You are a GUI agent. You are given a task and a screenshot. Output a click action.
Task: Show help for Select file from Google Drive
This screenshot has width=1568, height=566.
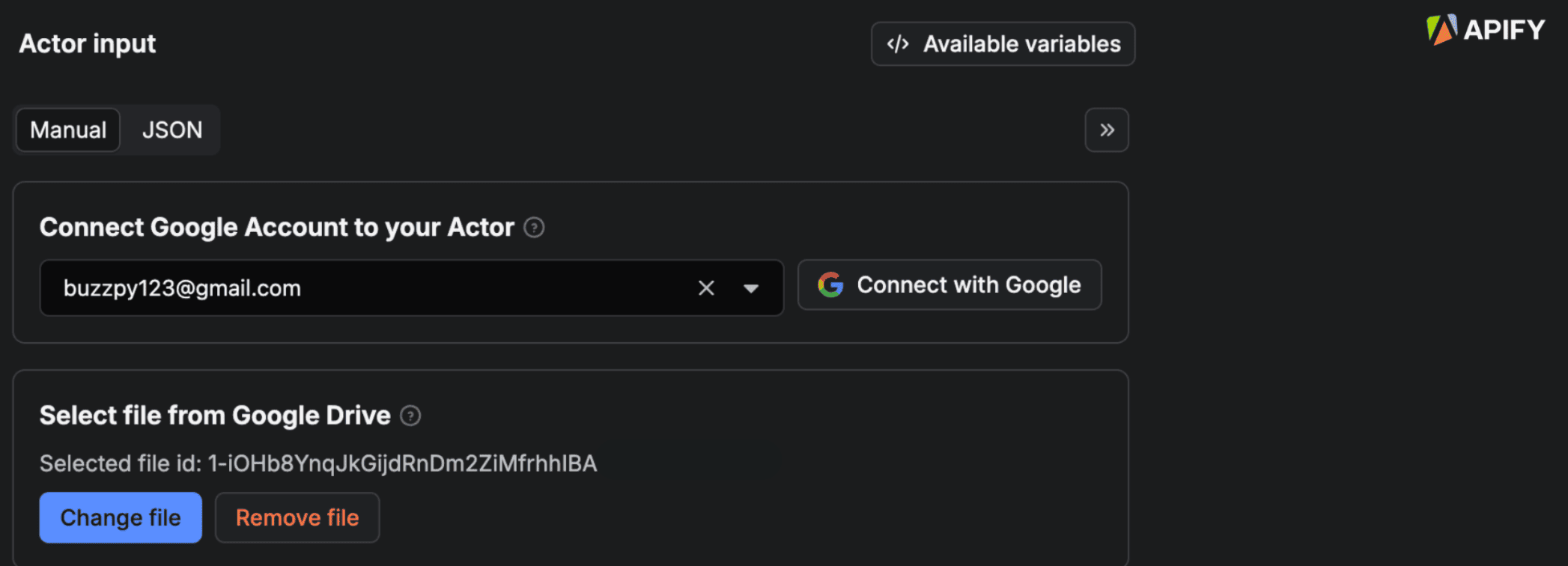click(x=410, y=416)
